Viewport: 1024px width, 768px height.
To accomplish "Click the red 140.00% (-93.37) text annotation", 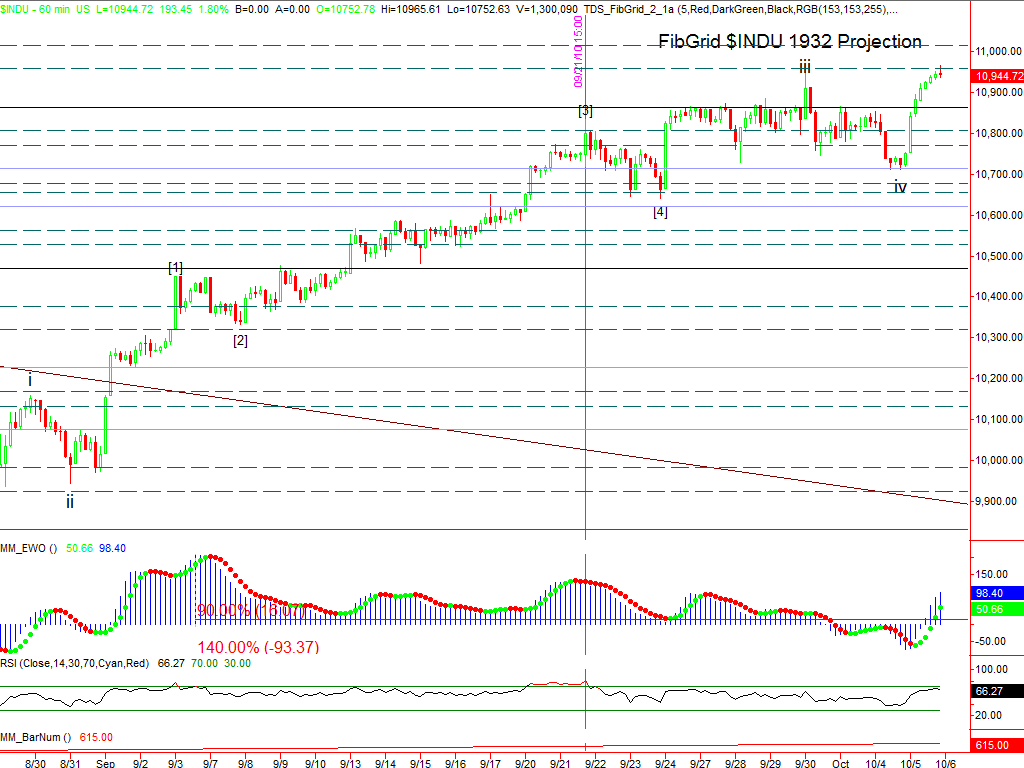I will [258, 647].
